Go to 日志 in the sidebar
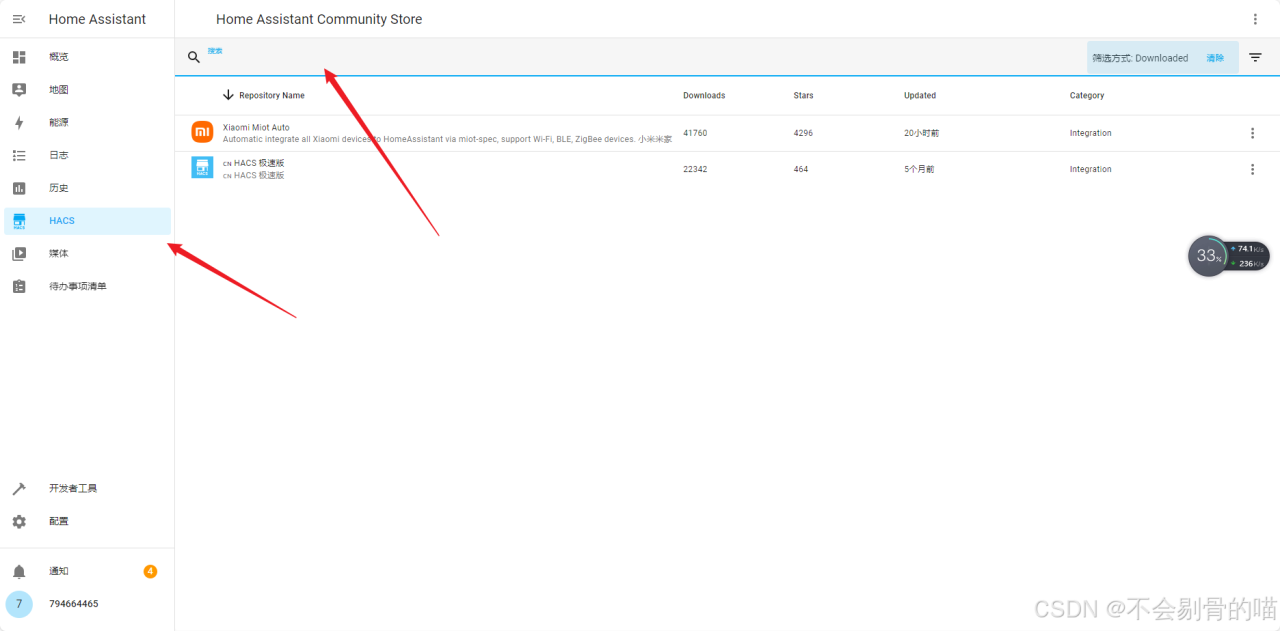 point(59,155)
